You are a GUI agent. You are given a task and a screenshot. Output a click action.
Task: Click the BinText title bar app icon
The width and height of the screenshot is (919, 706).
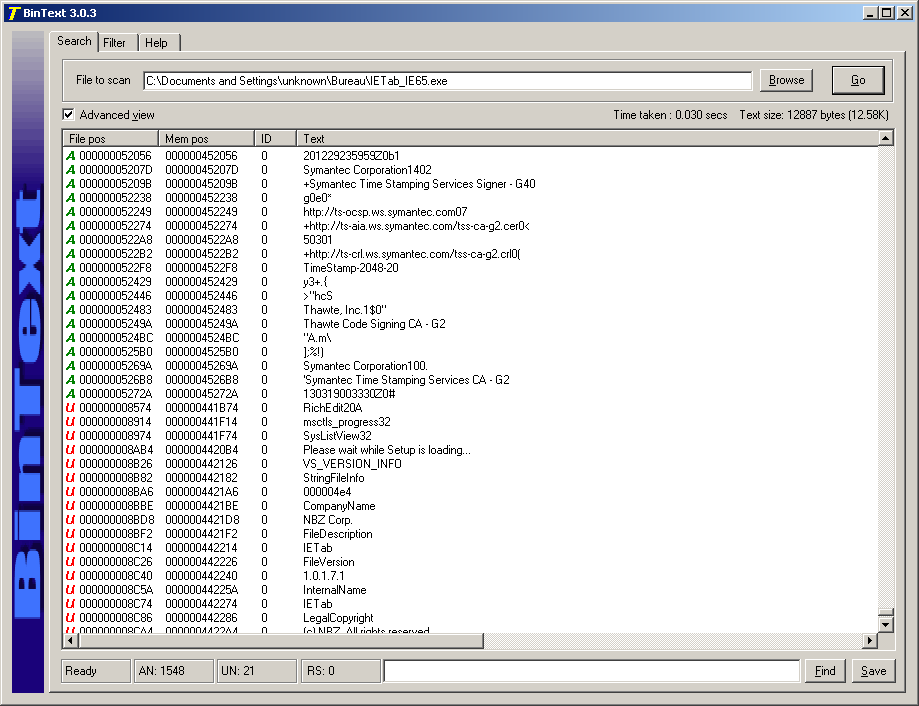tap(11, 12)
